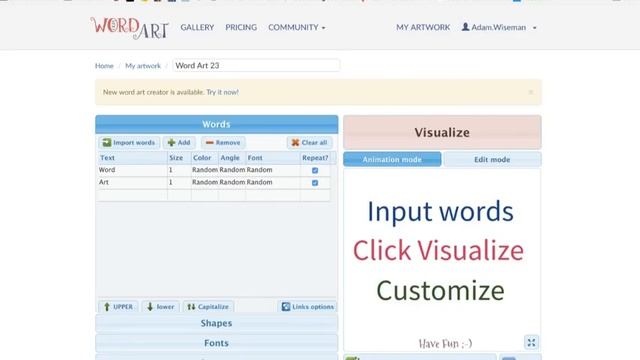Image resolution: width=640 pixels, height=360 pixels.
Task: Click the Color column header
Action: pyautogui.click(x=204, y=158)
